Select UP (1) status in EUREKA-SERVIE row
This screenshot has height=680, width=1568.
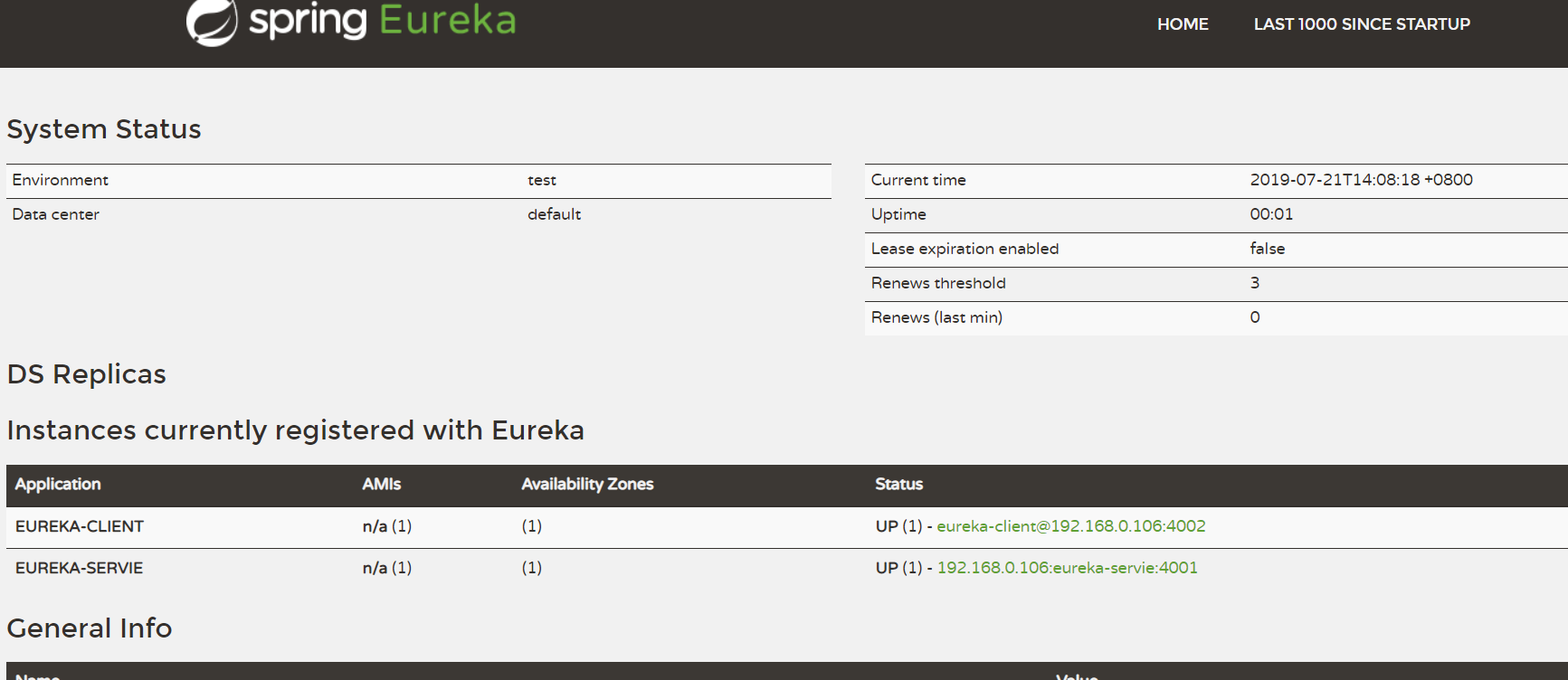click(899, 568)
